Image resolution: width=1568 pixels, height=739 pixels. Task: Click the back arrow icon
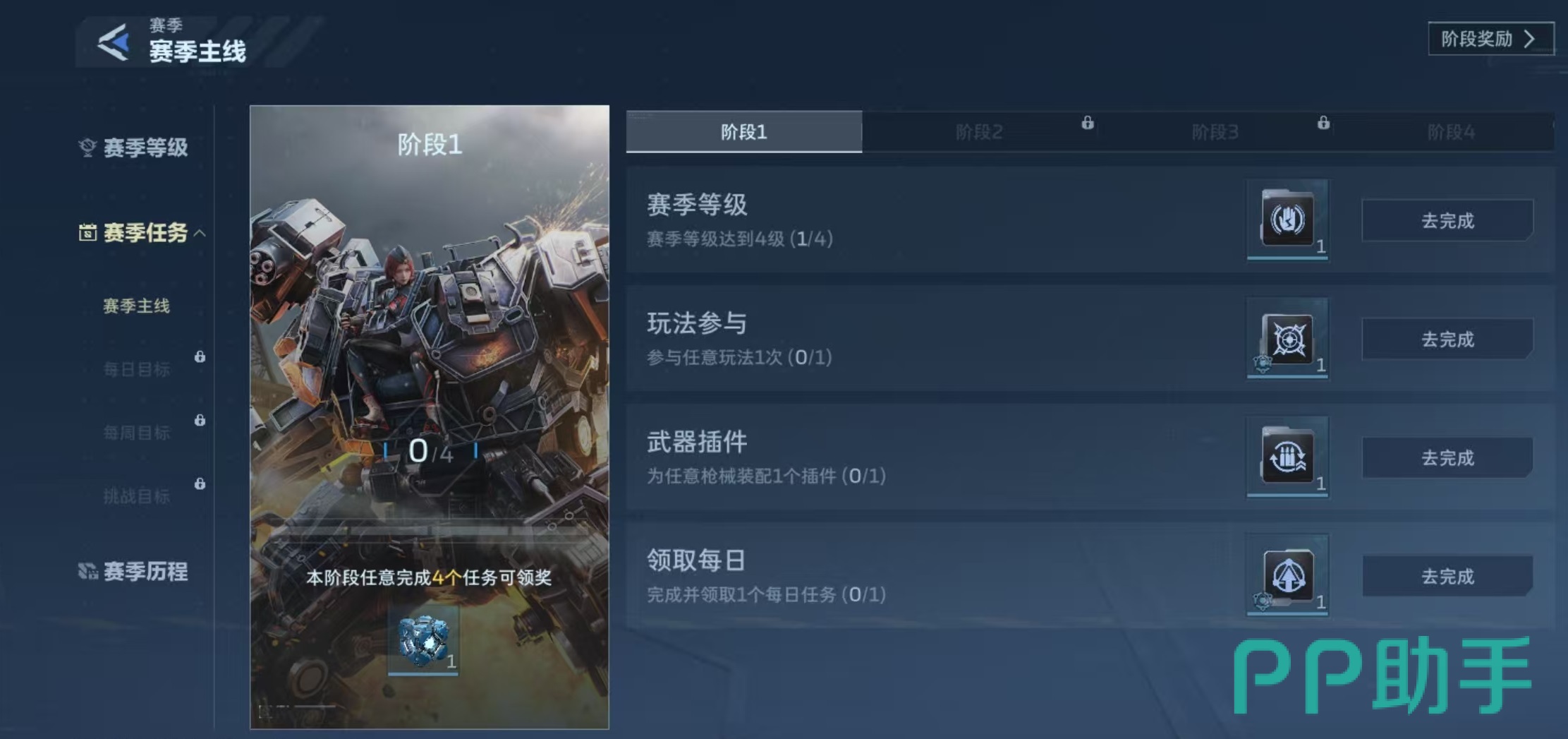pyautogui.click(x=114, y=42)
